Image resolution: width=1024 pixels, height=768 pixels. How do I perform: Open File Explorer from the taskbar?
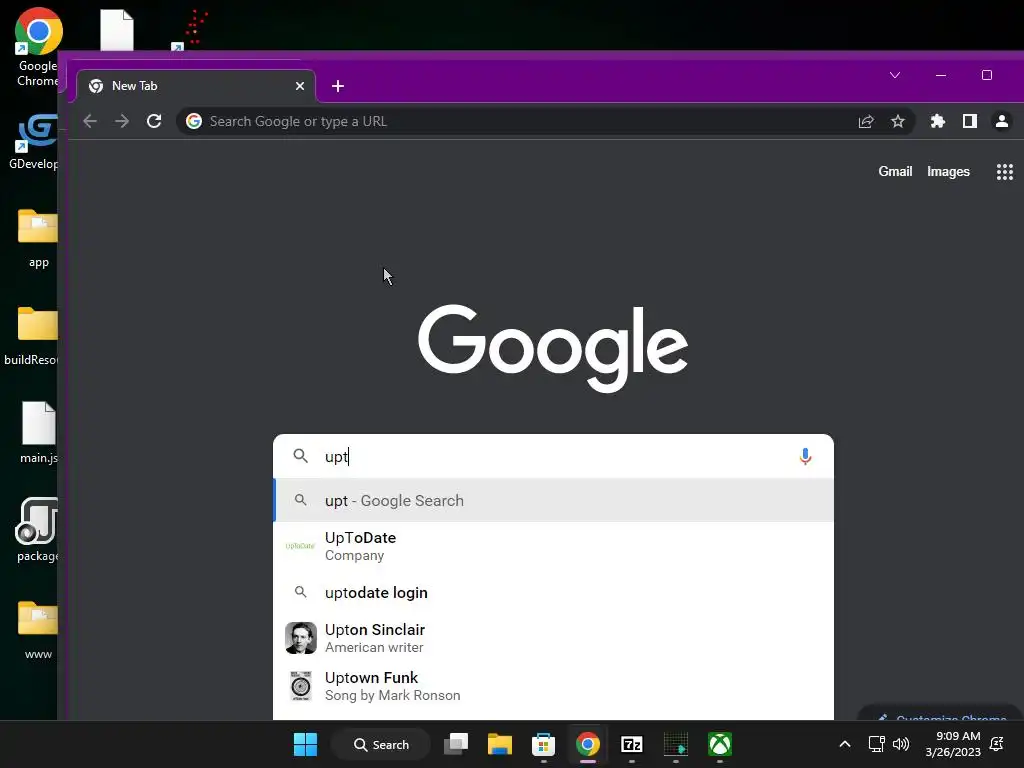[500, 744]
